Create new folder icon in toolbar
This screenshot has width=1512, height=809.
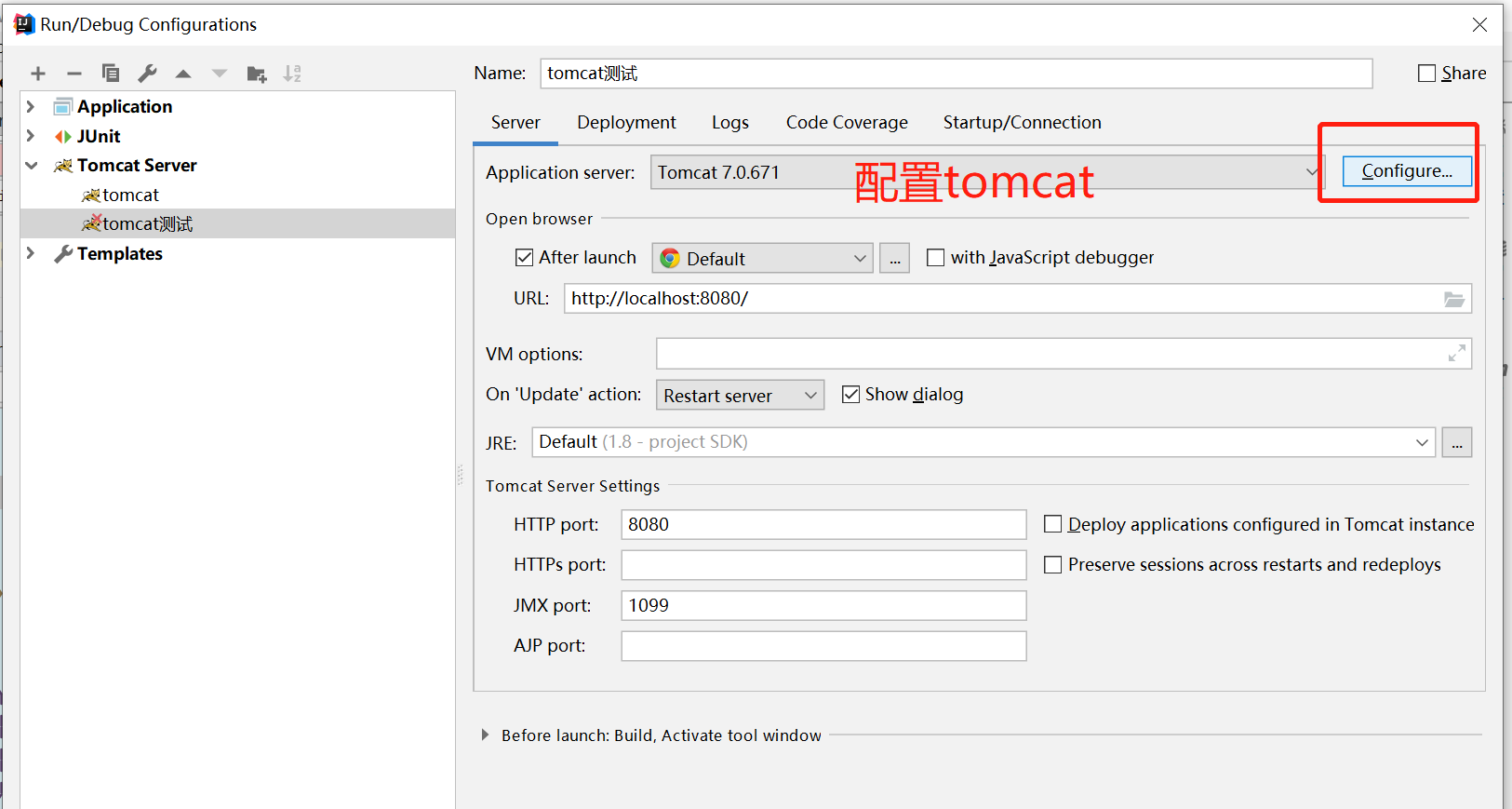(x=257, y=74)
